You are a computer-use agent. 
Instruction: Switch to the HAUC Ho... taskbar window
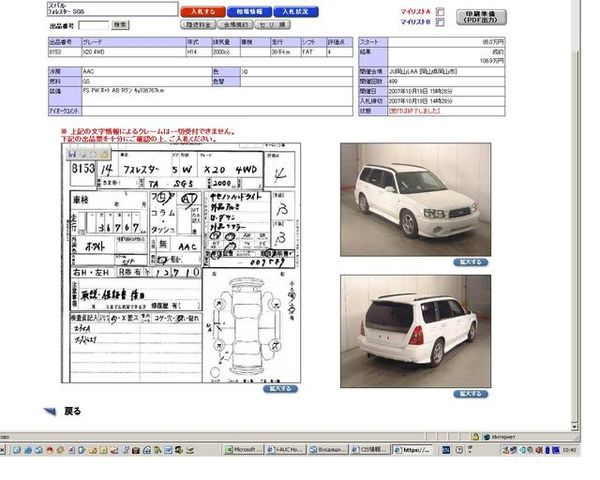pyautogui.click(x=286, y=450)
